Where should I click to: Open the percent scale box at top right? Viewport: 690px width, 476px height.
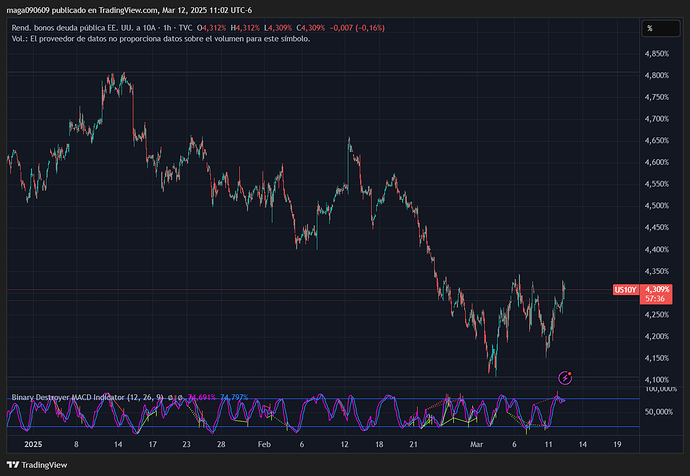[661, 29]
